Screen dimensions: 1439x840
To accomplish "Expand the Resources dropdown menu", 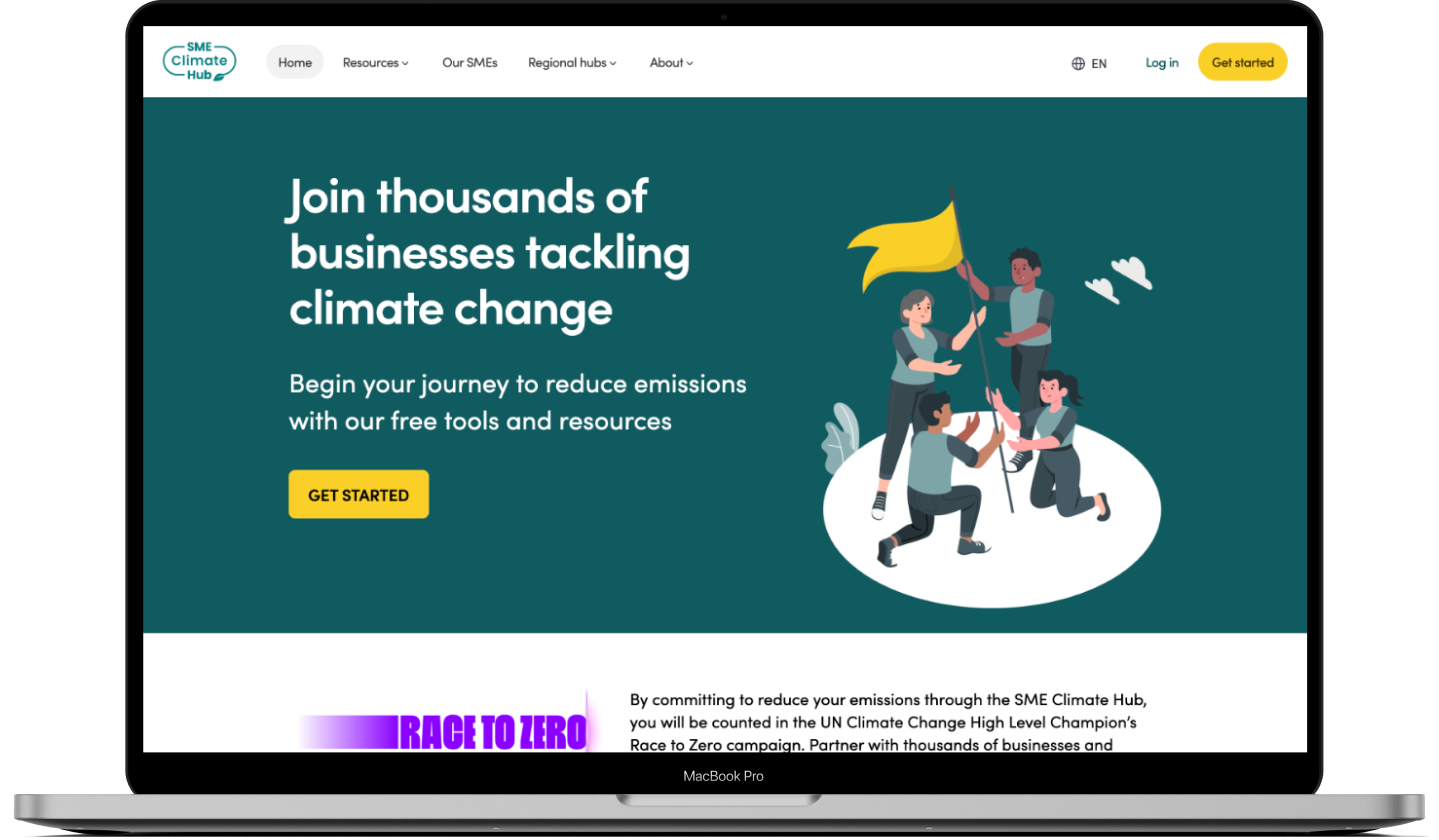I will point(376,62).
